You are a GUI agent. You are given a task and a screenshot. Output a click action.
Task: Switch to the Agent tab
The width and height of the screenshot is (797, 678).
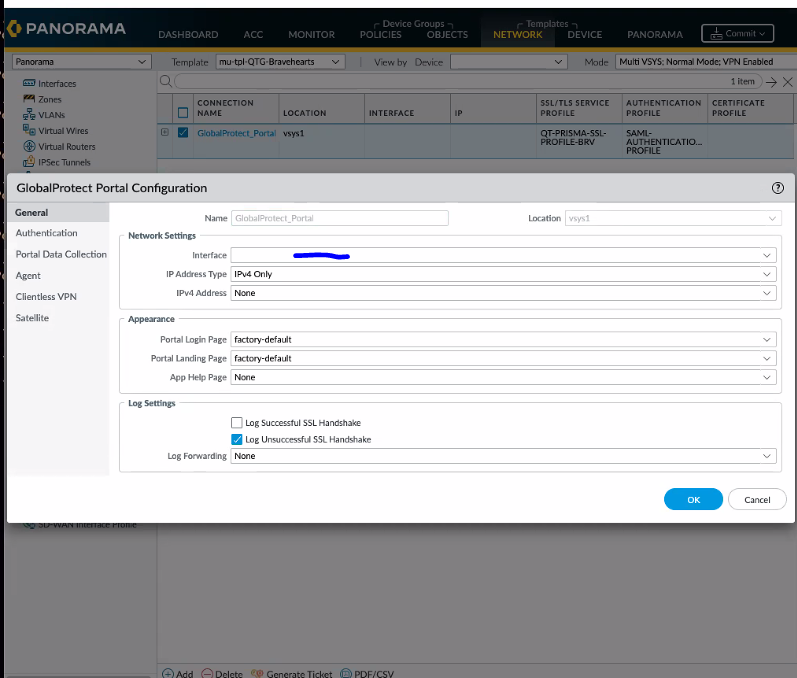point(28,275)
